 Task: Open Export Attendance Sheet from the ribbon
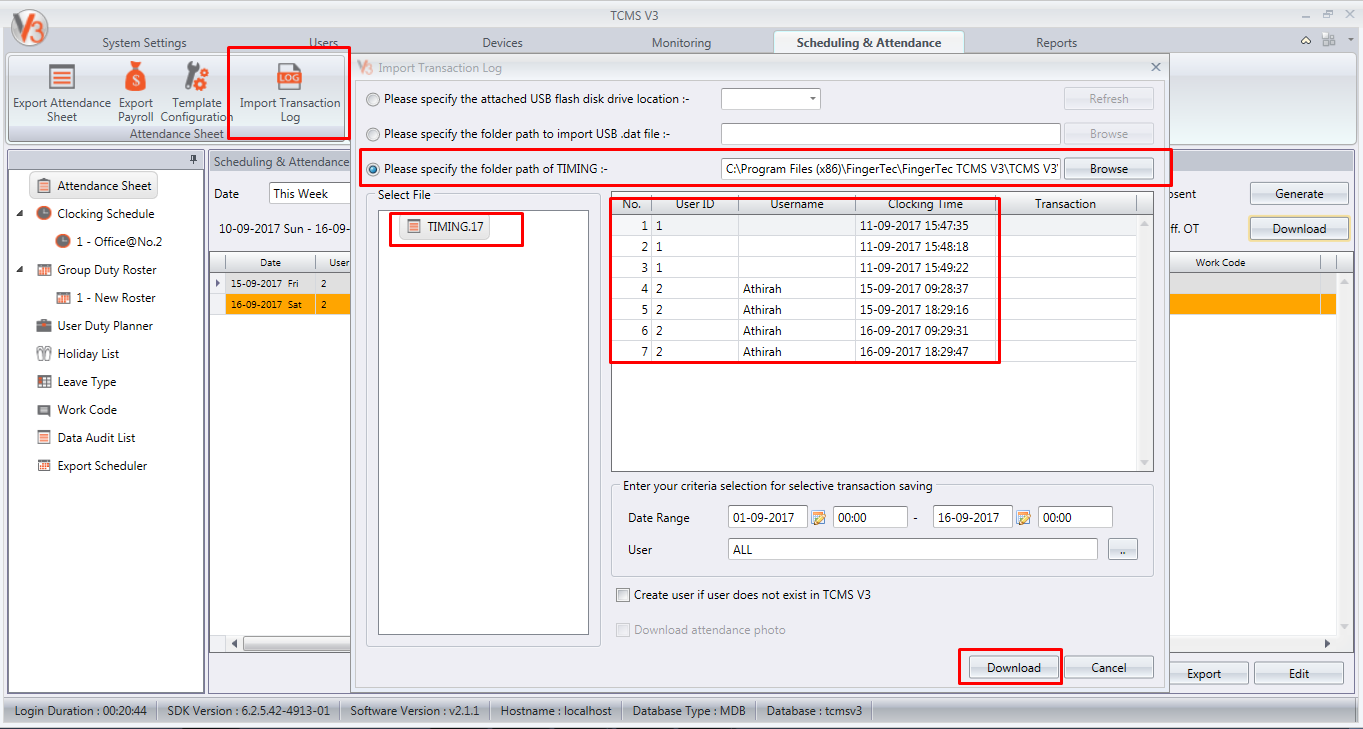coord(62,92)
